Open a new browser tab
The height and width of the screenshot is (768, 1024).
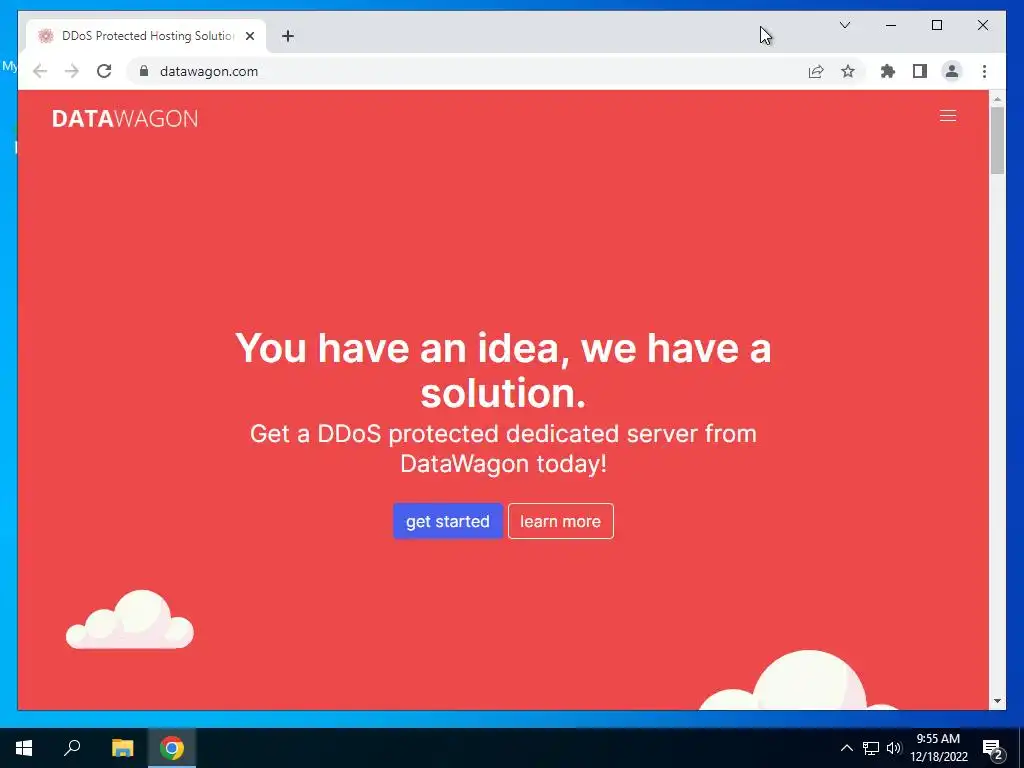click(x=288, y=36)
